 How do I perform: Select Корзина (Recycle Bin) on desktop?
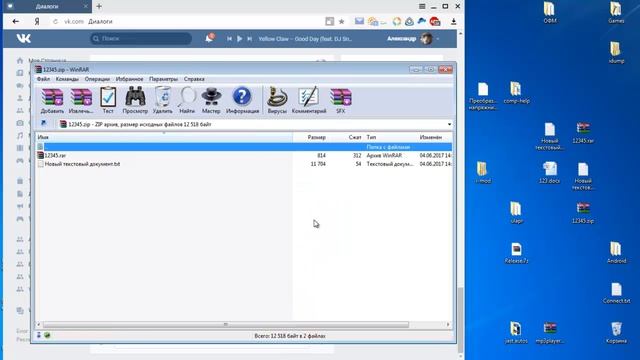(616, 333)
